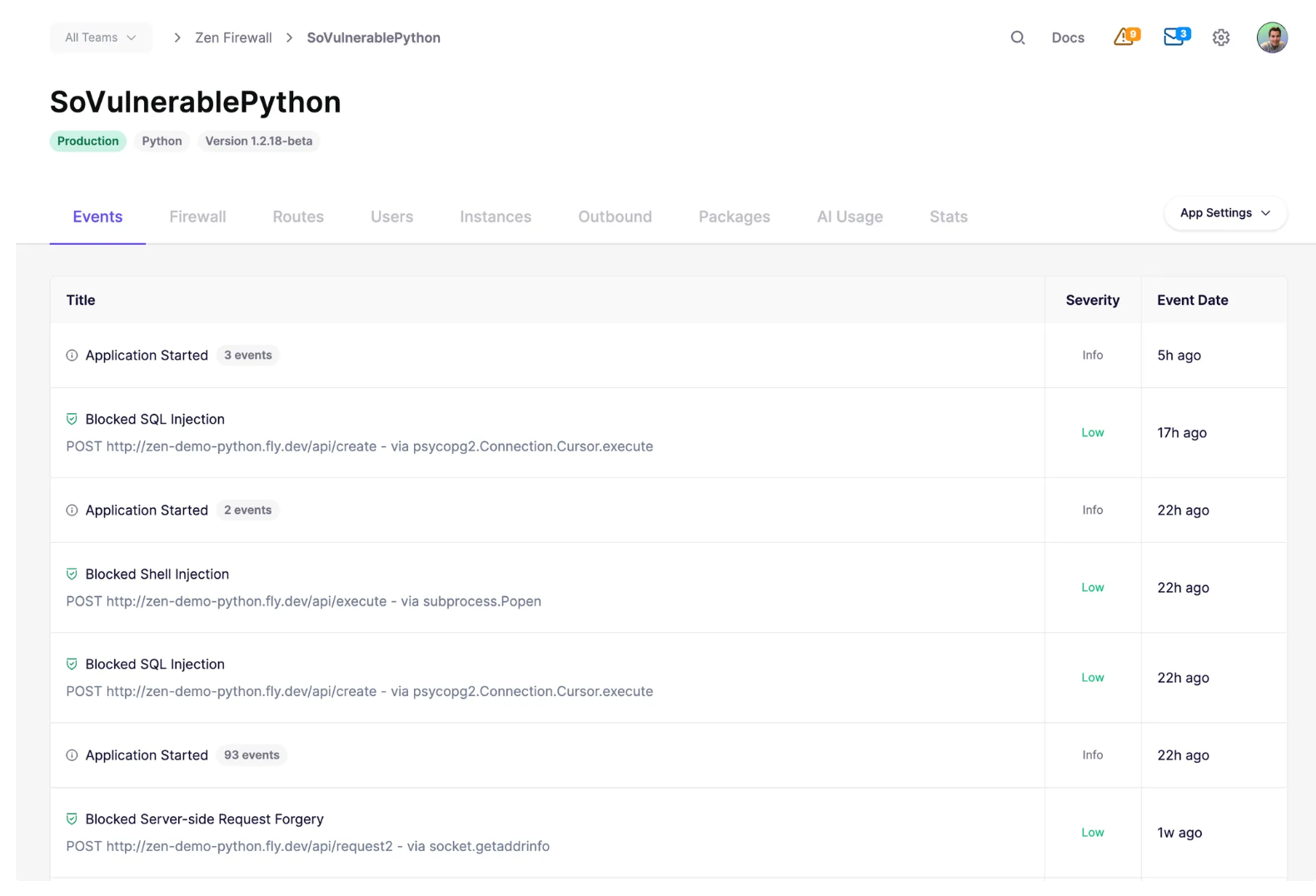Click shield icon of 17h ago SQL Injection
The width and height of the screenshot is (1316, 896).
click(x=72, y=419)
